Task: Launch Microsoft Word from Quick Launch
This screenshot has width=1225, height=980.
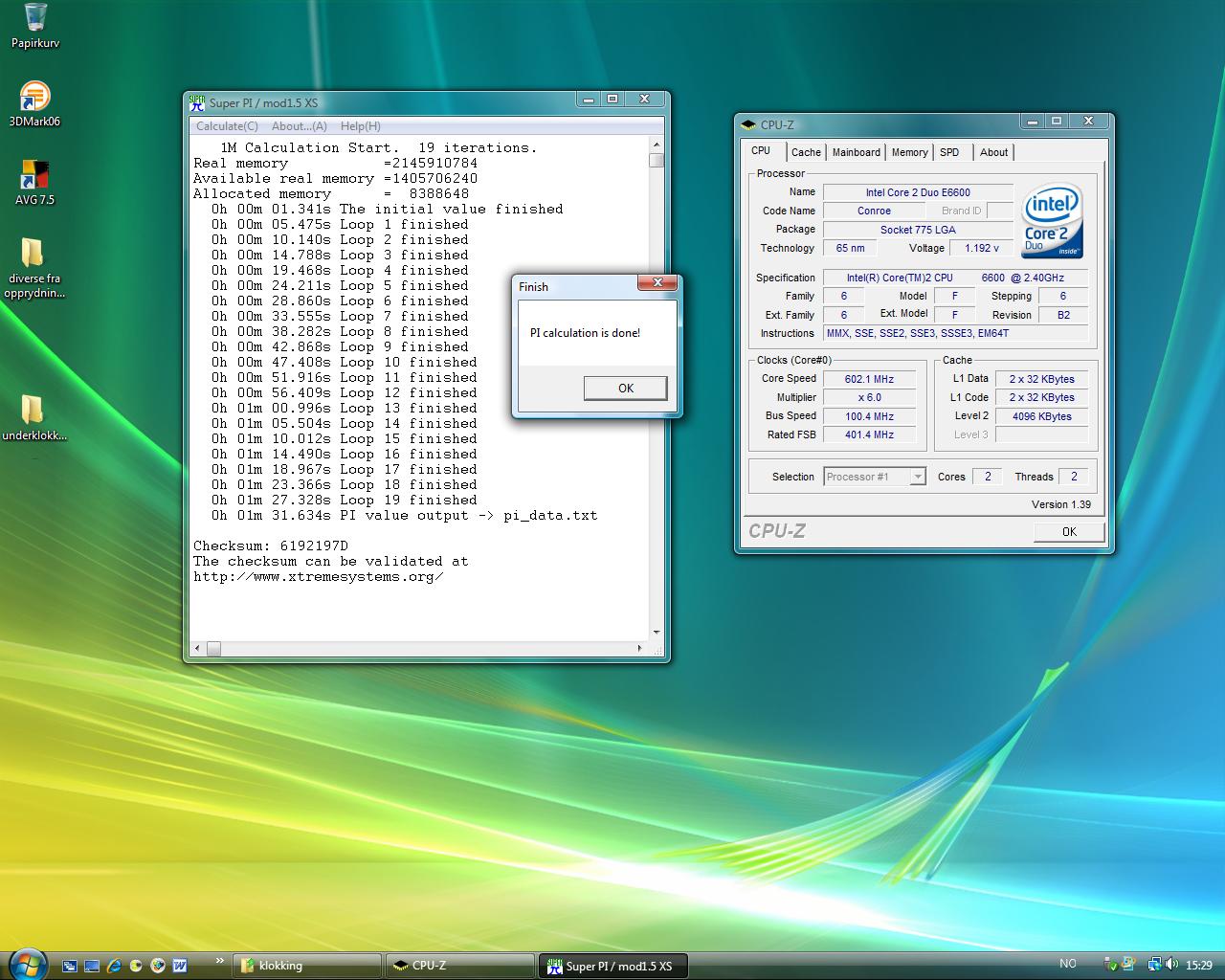Action: pyautogui.click(x=180, y=966)
